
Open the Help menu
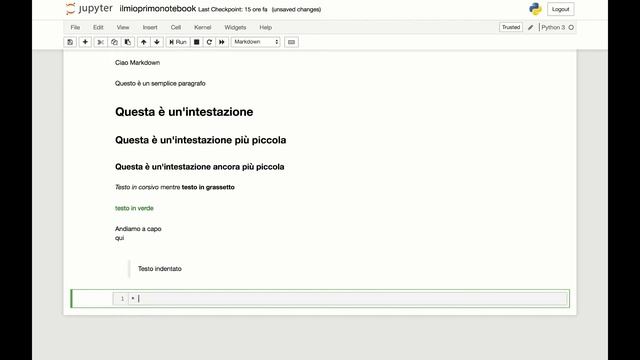[x=265, y=27]
